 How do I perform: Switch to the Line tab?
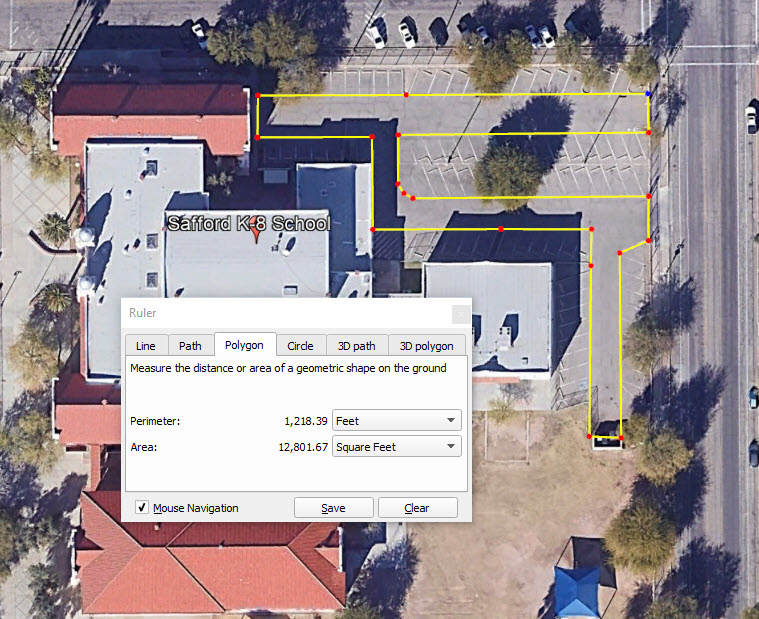click(146, 346)
